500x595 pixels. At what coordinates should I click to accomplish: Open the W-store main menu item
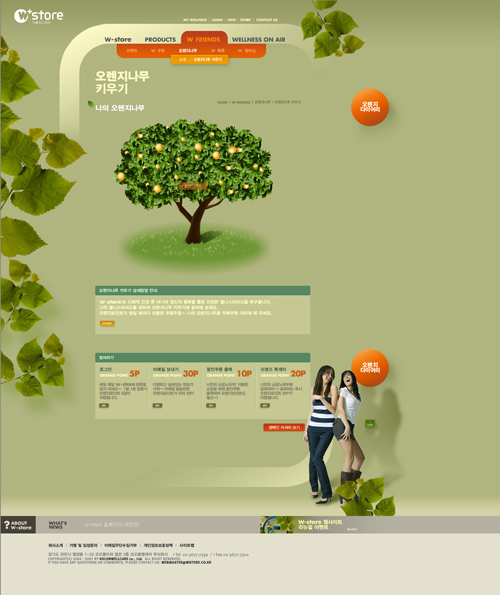click(118, 39)
